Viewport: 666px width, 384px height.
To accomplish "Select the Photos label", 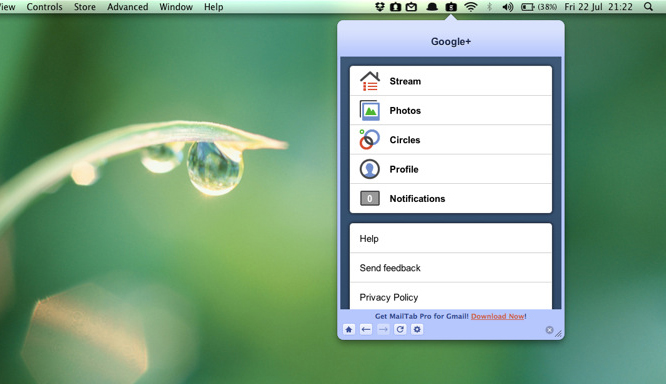I will tap(405, 110).
